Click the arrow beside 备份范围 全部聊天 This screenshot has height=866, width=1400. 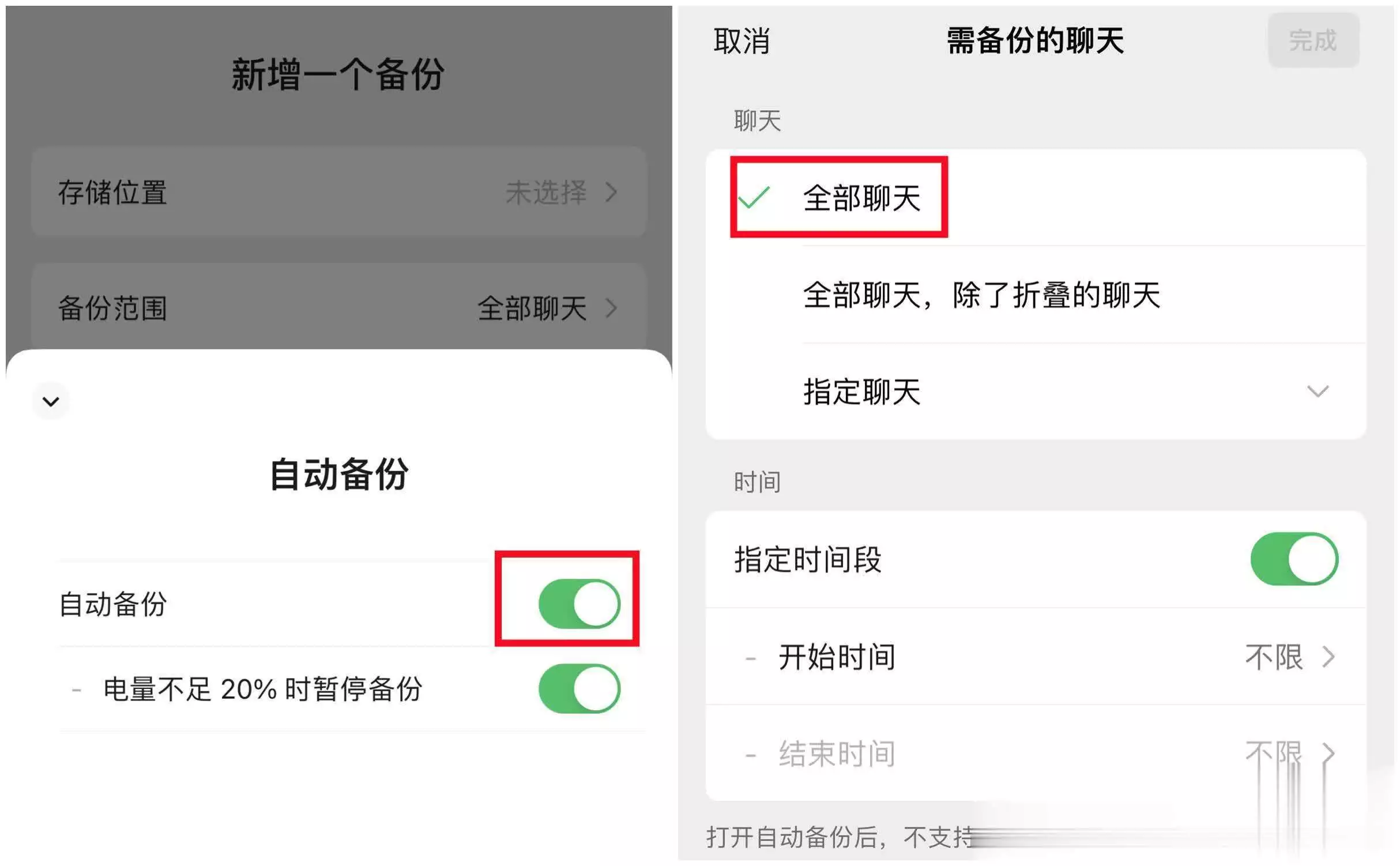[611, 308]
